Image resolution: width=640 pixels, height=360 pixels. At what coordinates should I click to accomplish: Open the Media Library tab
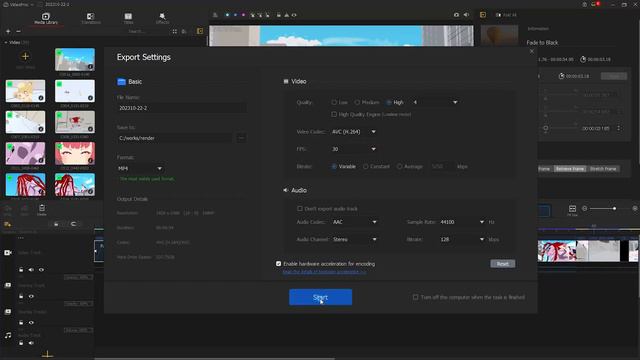click(46, 18)
